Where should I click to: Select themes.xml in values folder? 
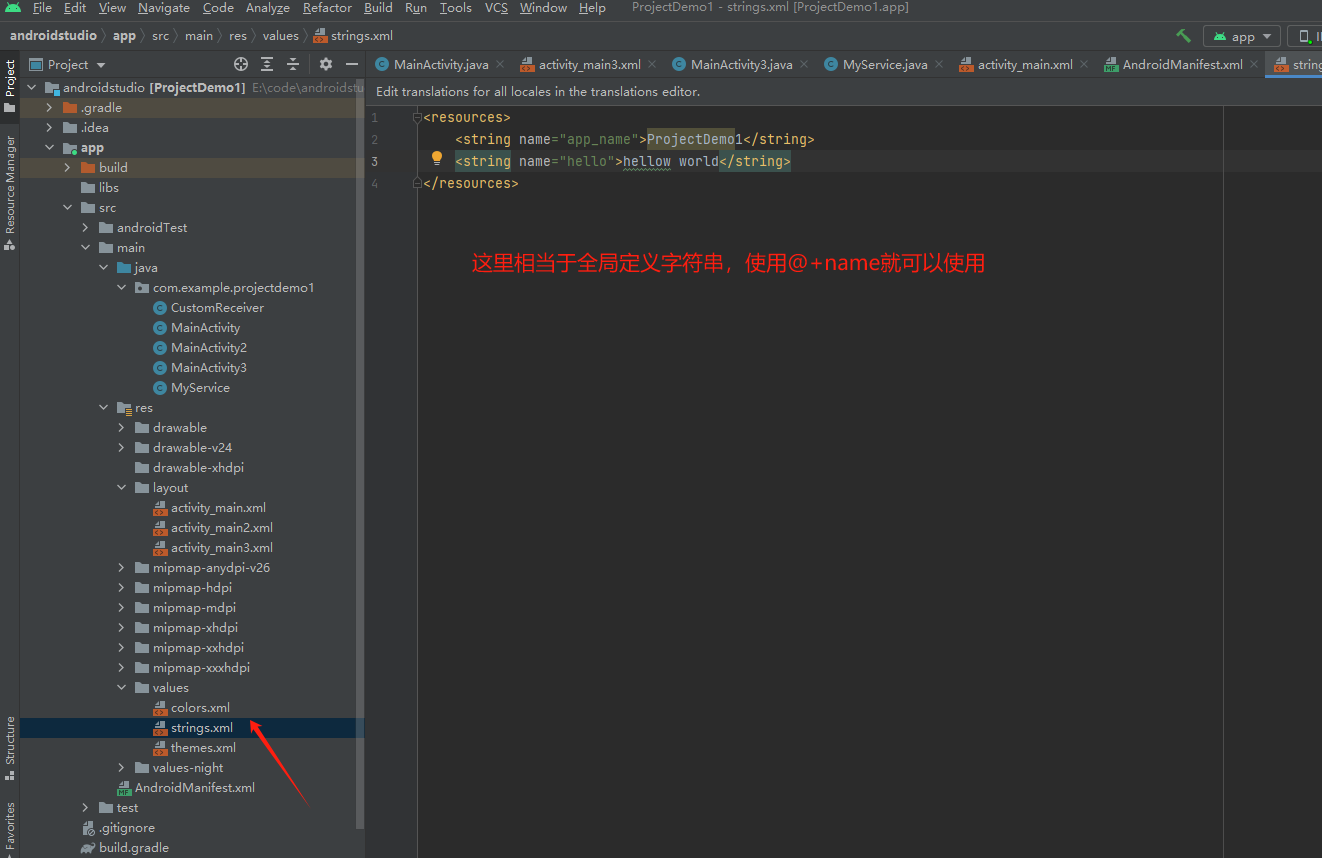coord(203,747)
